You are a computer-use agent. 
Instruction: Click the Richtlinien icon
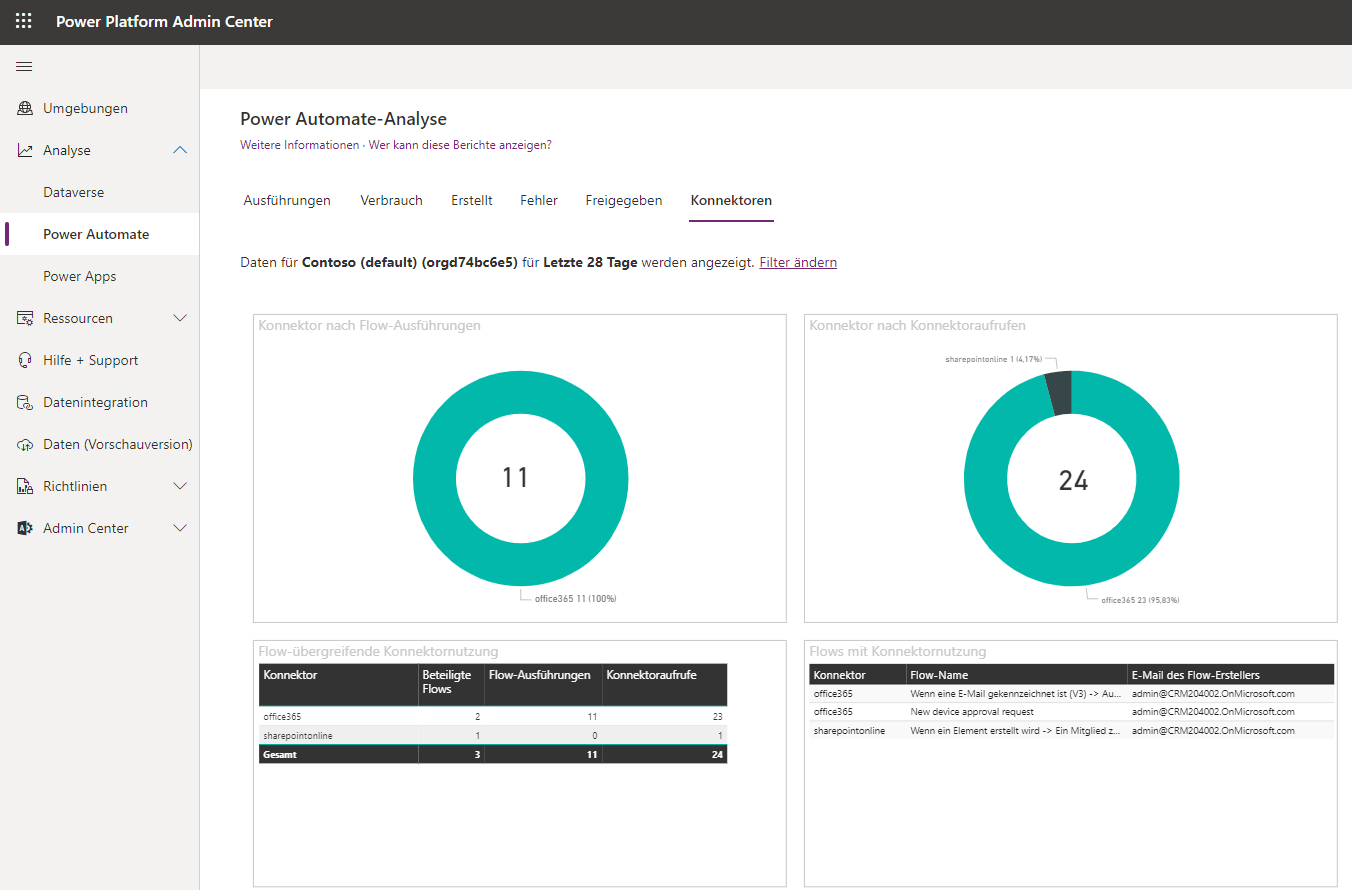tap(25, 486)
